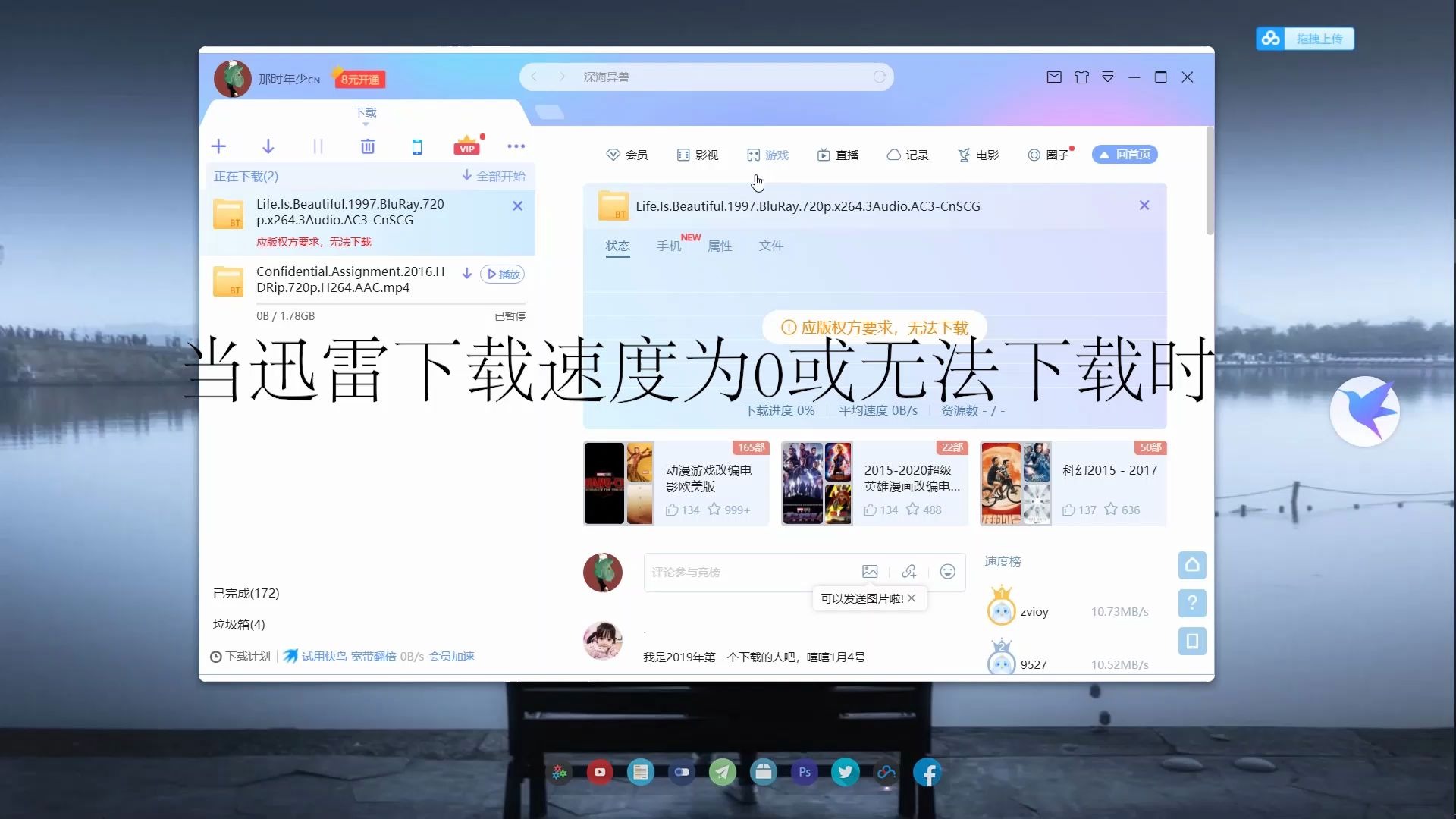Screen dimensions: 1456x819
Task: Click the insert image icon in comment box
Action: [x=870, y=572]
